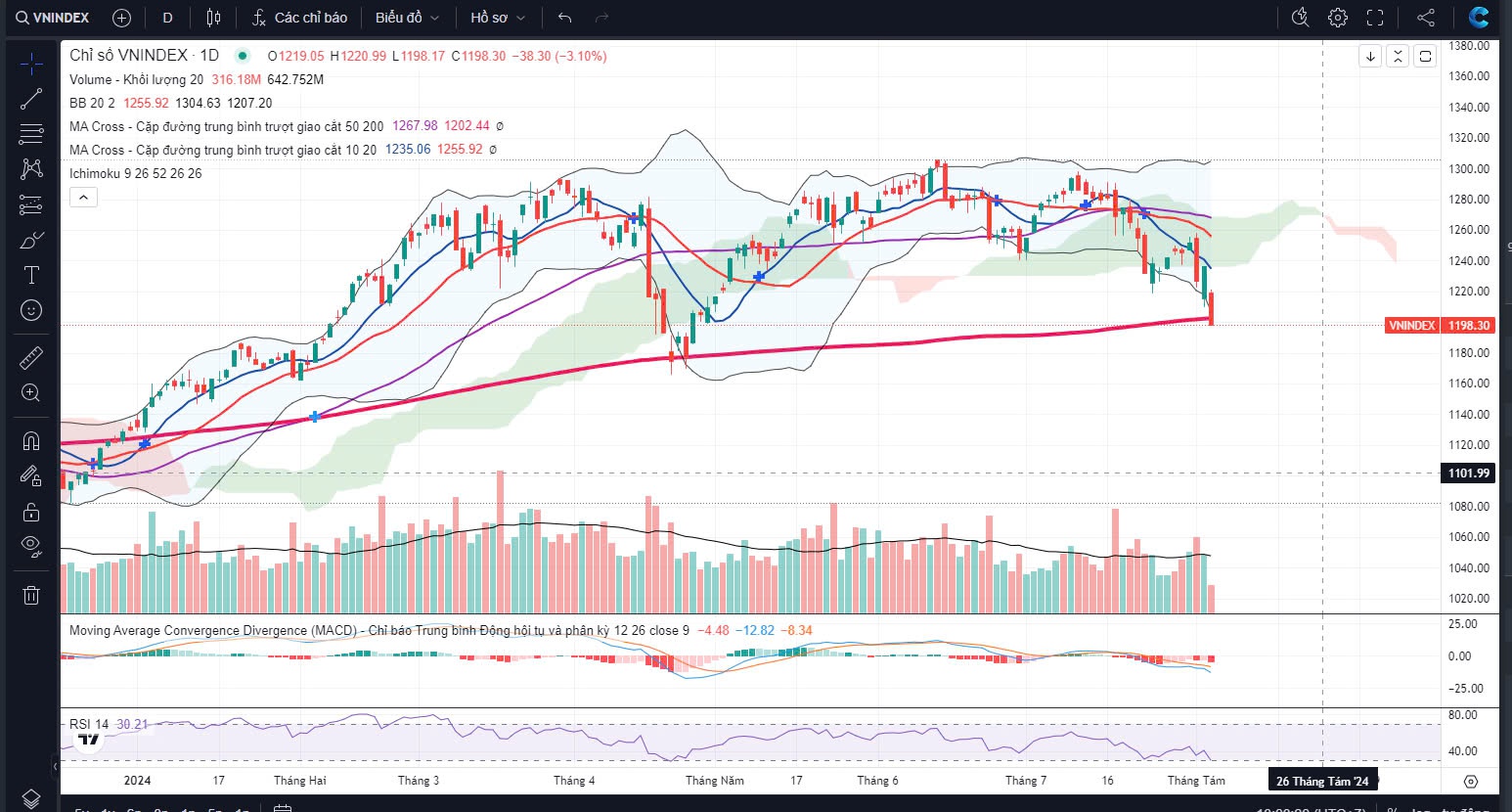Collapse the left toolbar with the small arrow

tap(54, 767)
